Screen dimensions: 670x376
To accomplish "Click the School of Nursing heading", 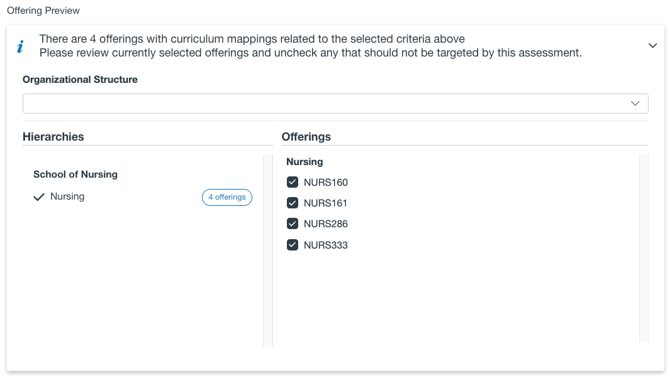I will (75, 174).
